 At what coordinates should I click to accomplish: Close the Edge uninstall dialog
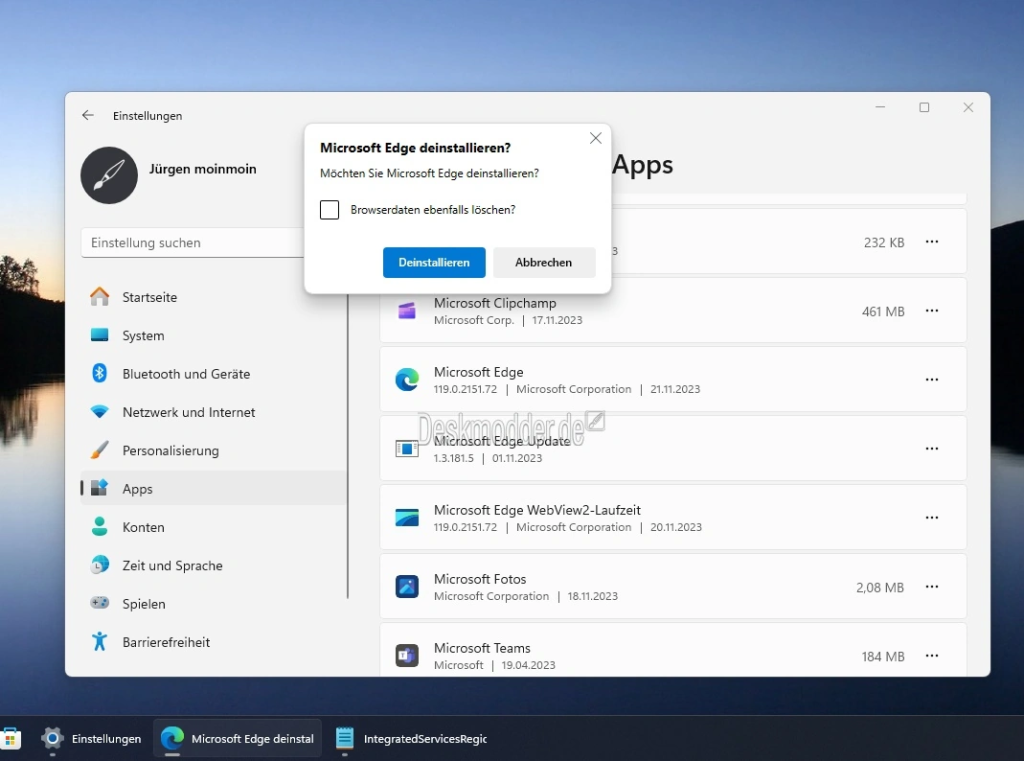(595, 138)
